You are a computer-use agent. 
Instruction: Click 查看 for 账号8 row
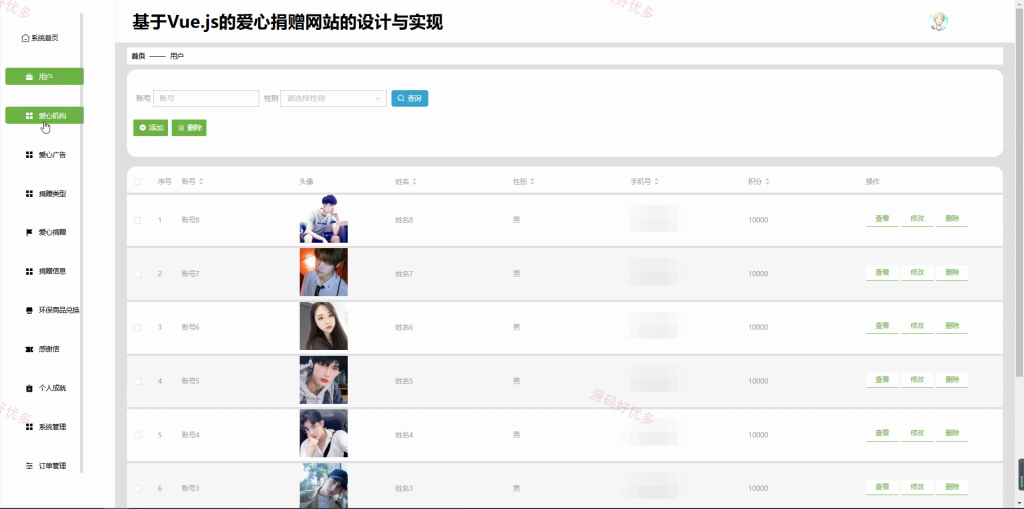[x=882, y=219]
